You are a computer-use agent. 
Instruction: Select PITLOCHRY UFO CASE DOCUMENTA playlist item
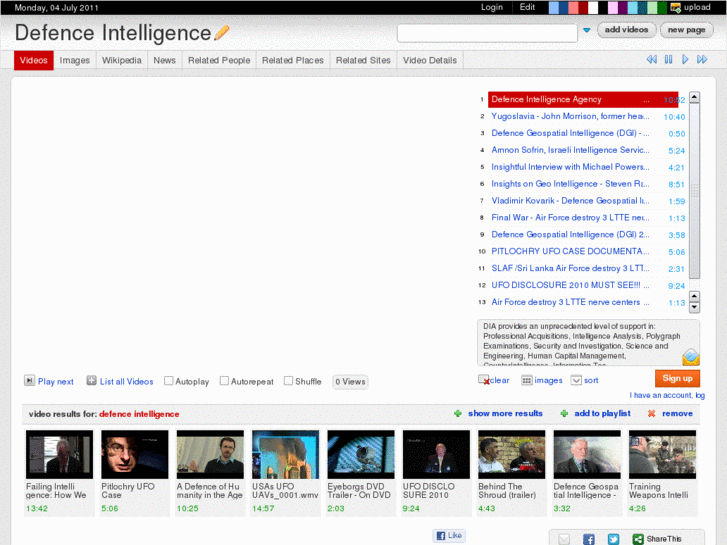pos(570,251)
